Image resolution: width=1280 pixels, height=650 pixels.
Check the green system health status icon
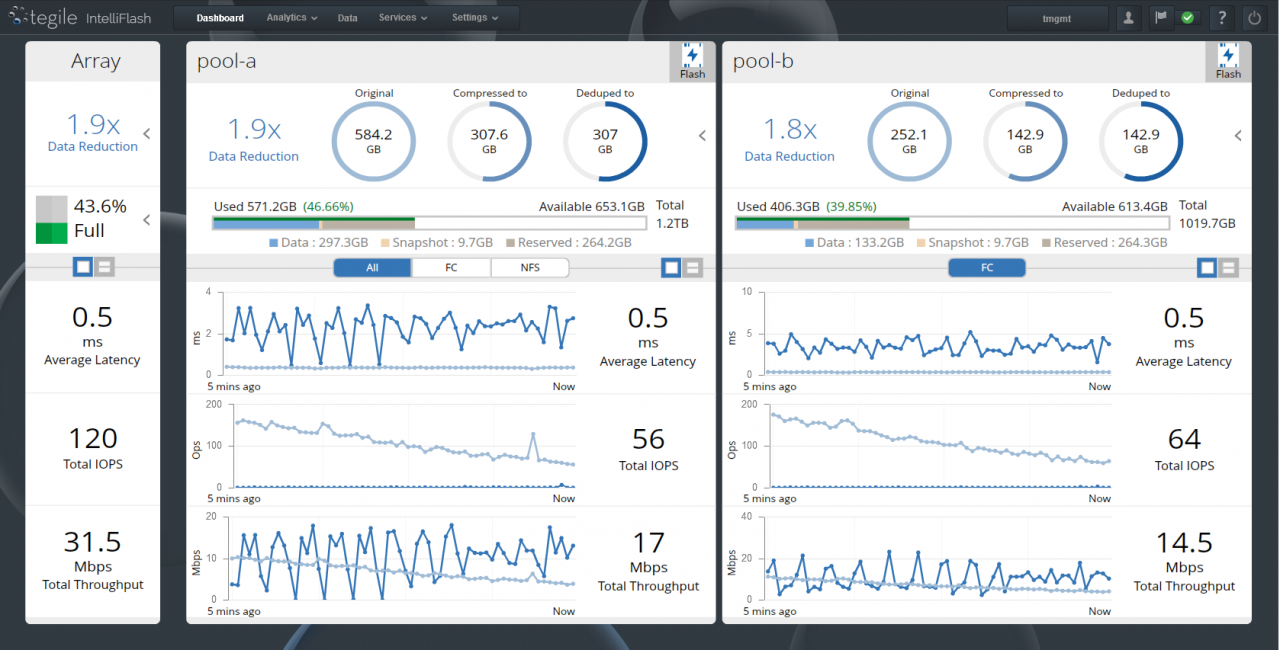1187,18
